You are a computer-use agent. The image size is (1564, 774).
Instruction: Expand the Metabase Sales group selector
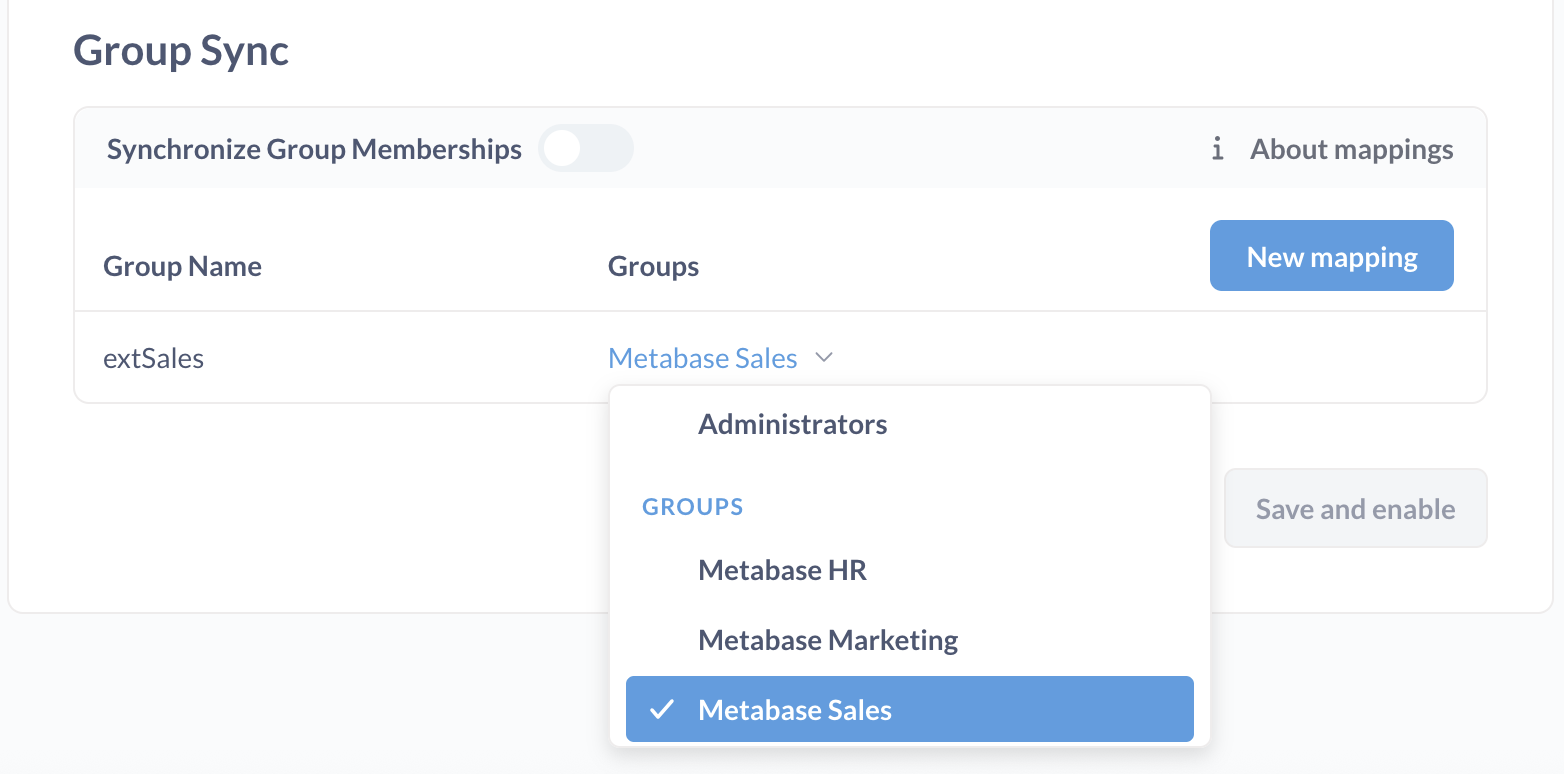pos(722,357)
